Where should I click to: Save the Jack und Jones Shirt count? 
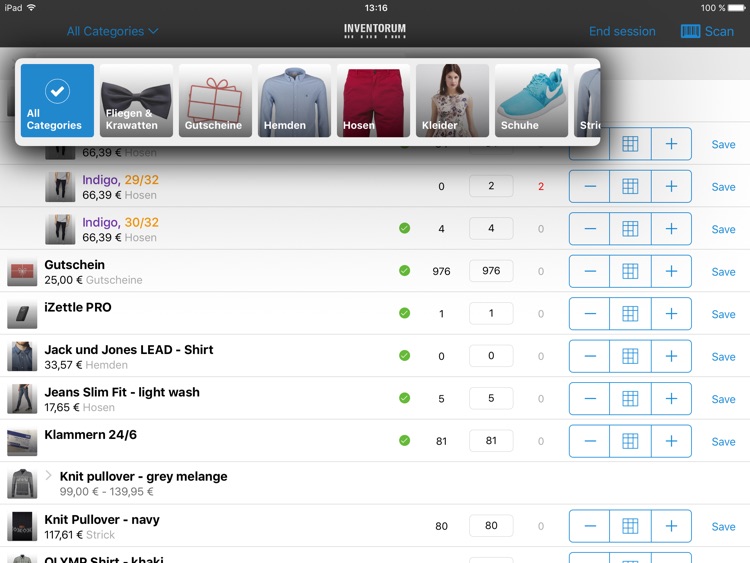[723, 357]
